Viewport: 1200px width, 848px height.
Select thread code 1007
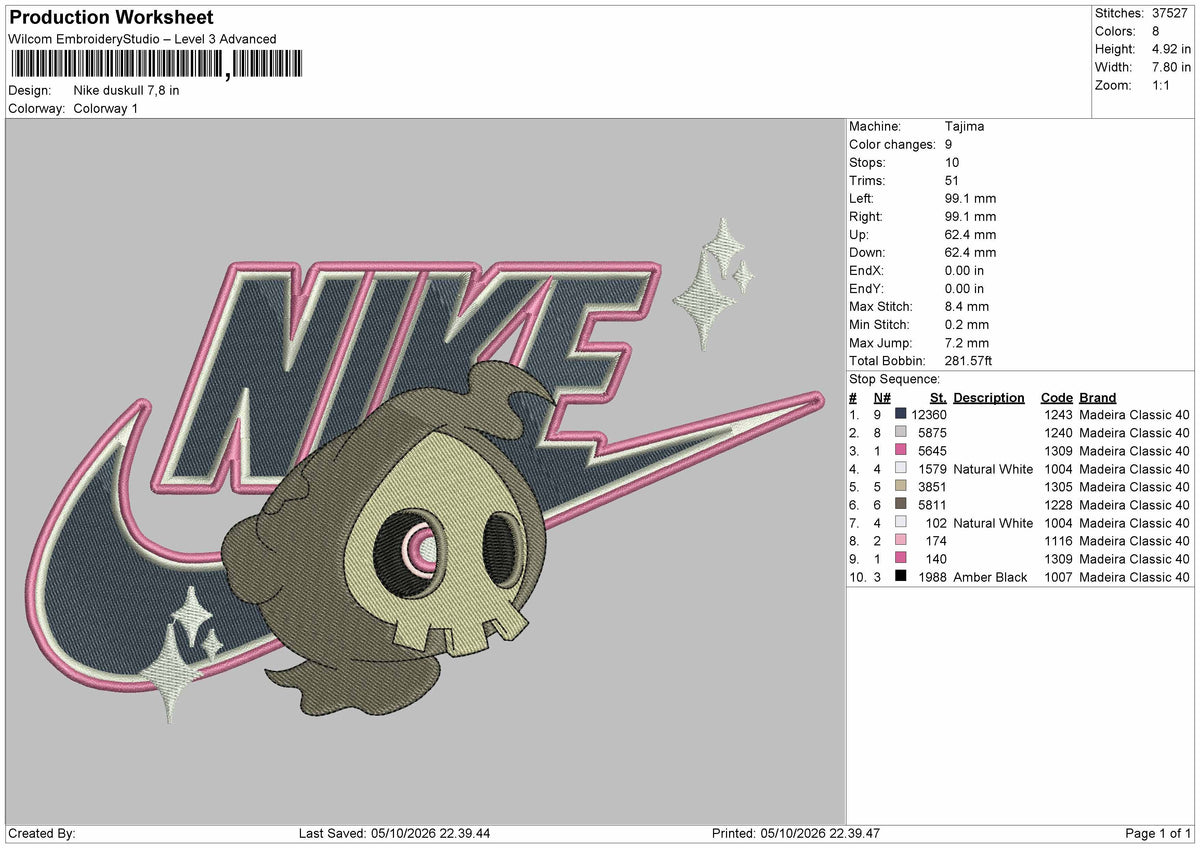click(1058, 577)
